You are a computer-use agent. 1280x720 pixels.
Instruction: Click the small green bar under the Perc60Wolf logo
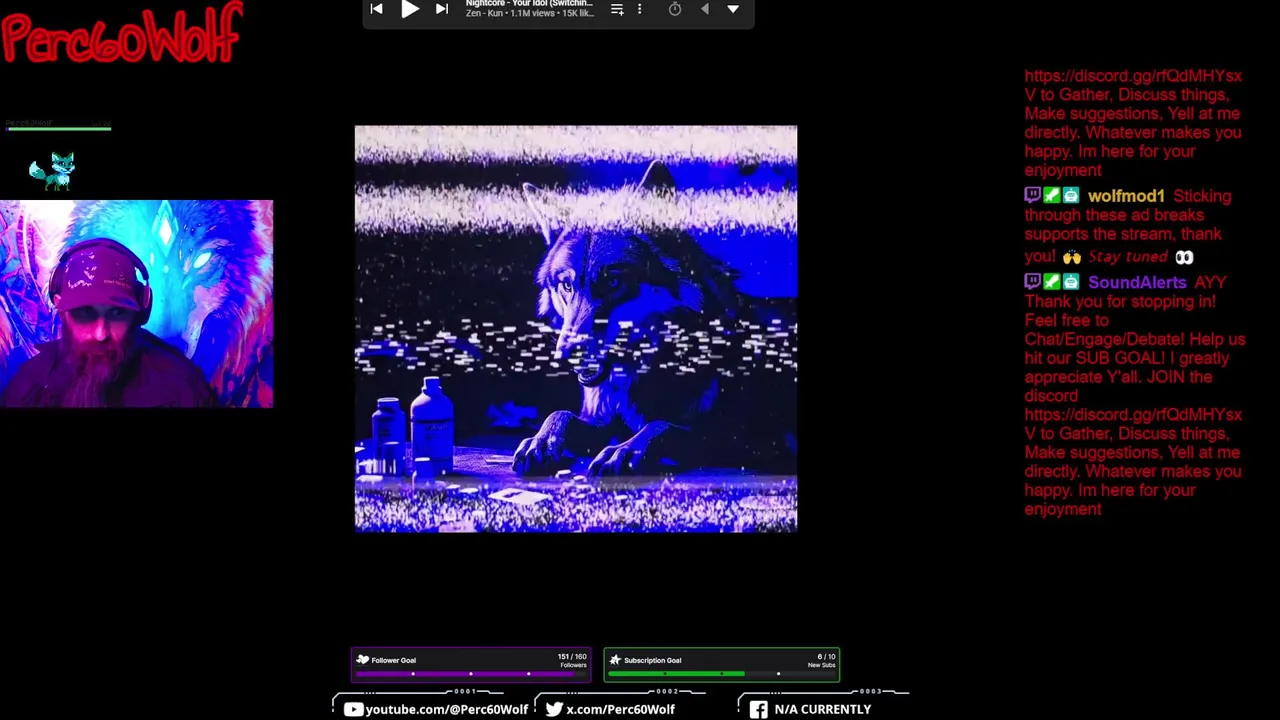[x=58, y=127]
